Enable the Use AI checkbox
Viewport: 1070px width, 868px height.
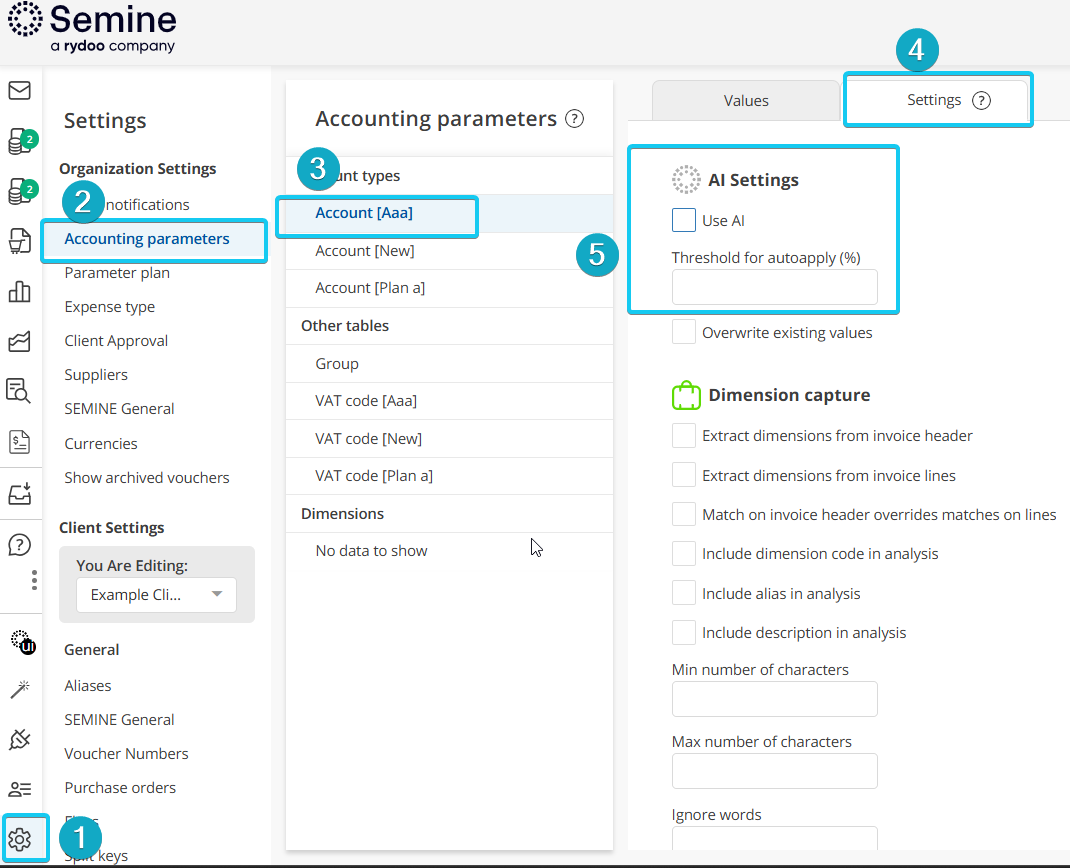684,220
